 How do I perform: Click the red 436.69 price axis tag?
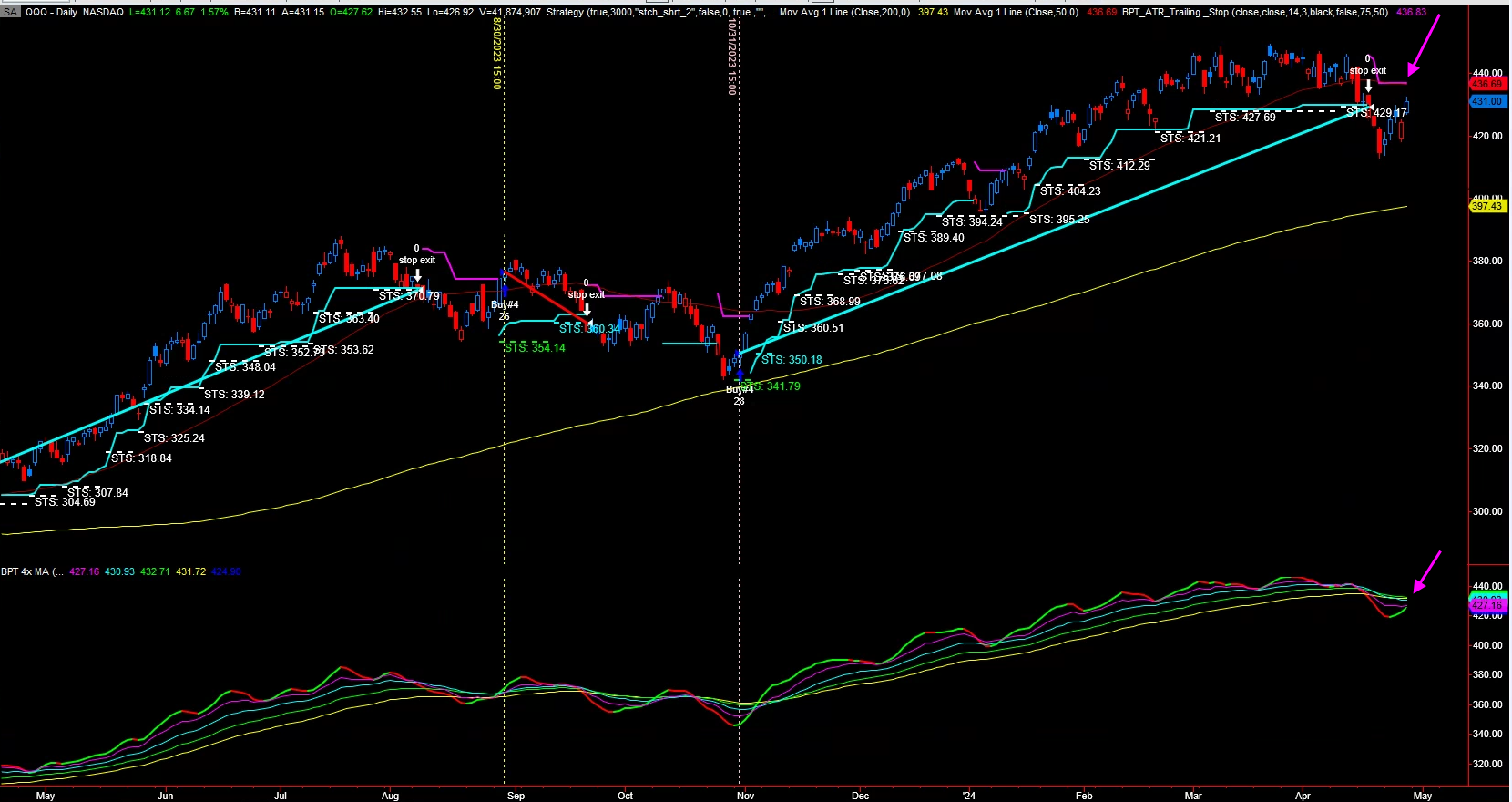tap(1486, 84)
